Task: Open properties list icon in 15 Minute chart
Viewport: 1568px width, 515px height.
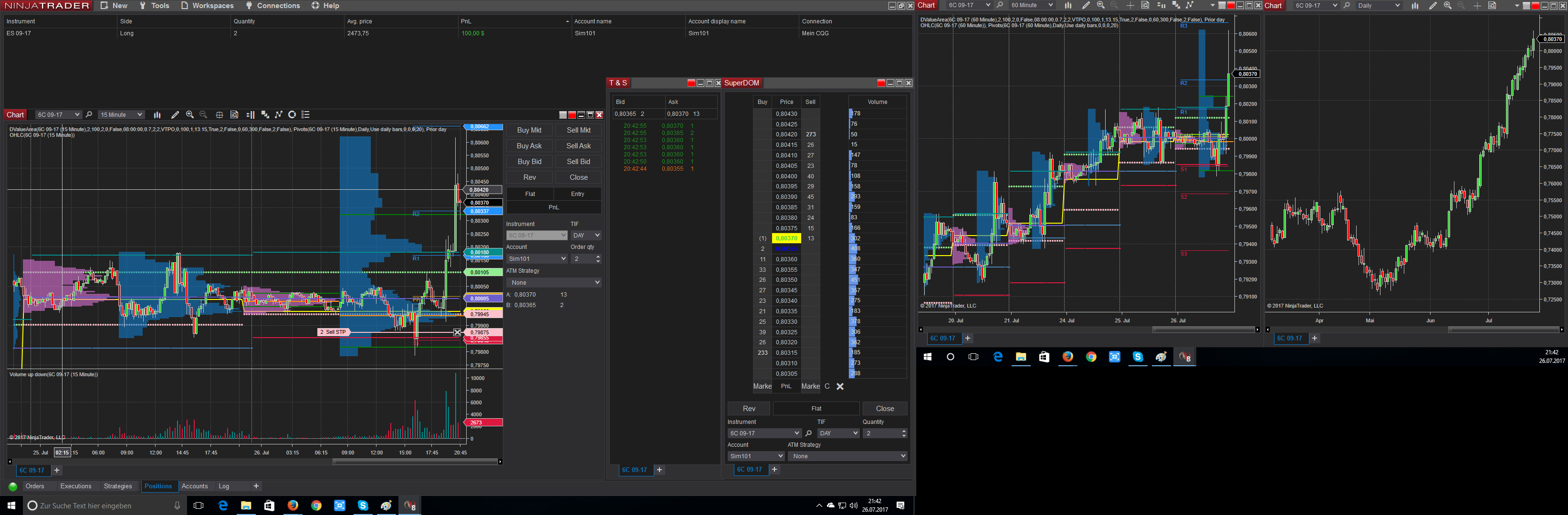Action: click(305, 115)
